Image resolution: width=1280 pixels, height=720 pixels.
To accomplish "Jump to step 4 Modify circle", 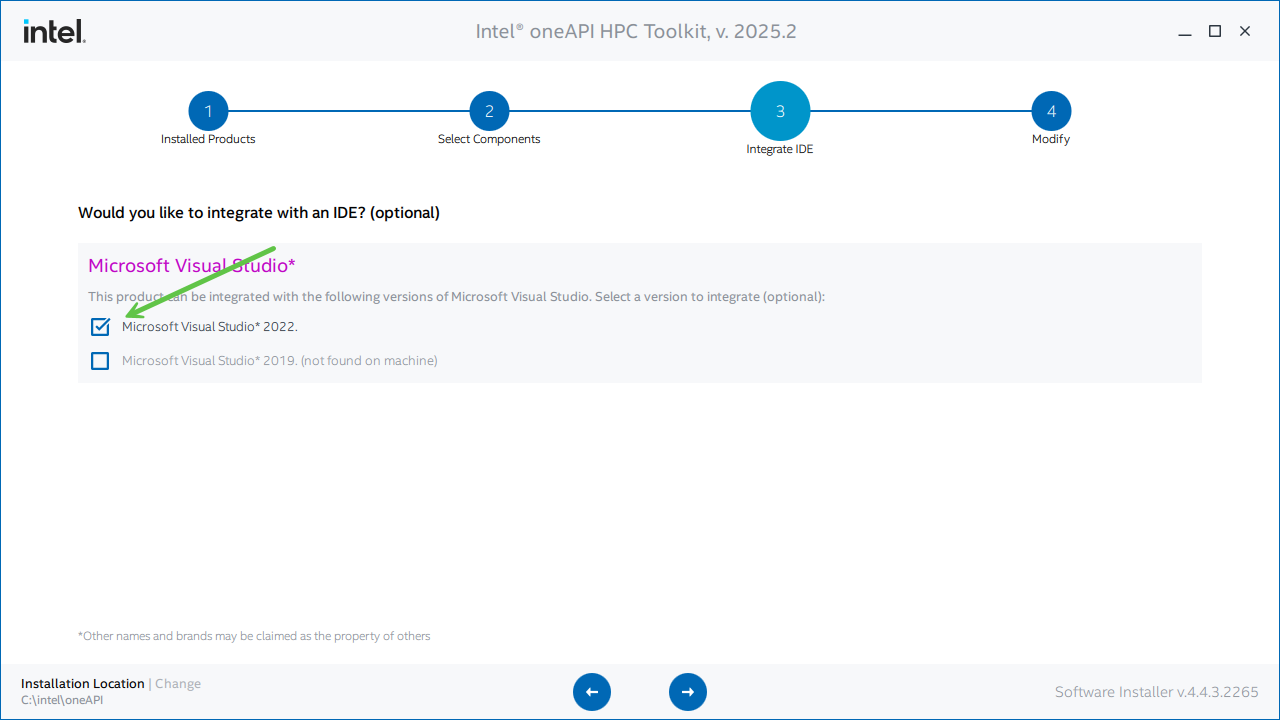I will 1051,111.
